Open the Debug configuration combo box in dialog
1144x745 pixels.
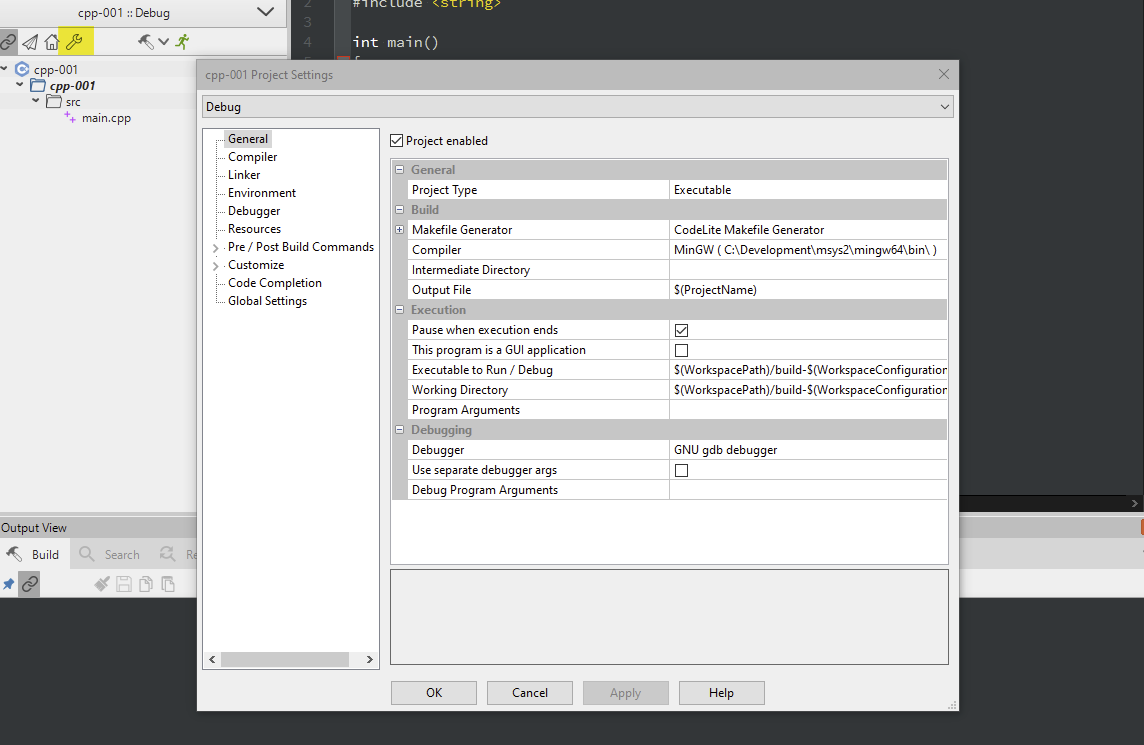[578, 107]
